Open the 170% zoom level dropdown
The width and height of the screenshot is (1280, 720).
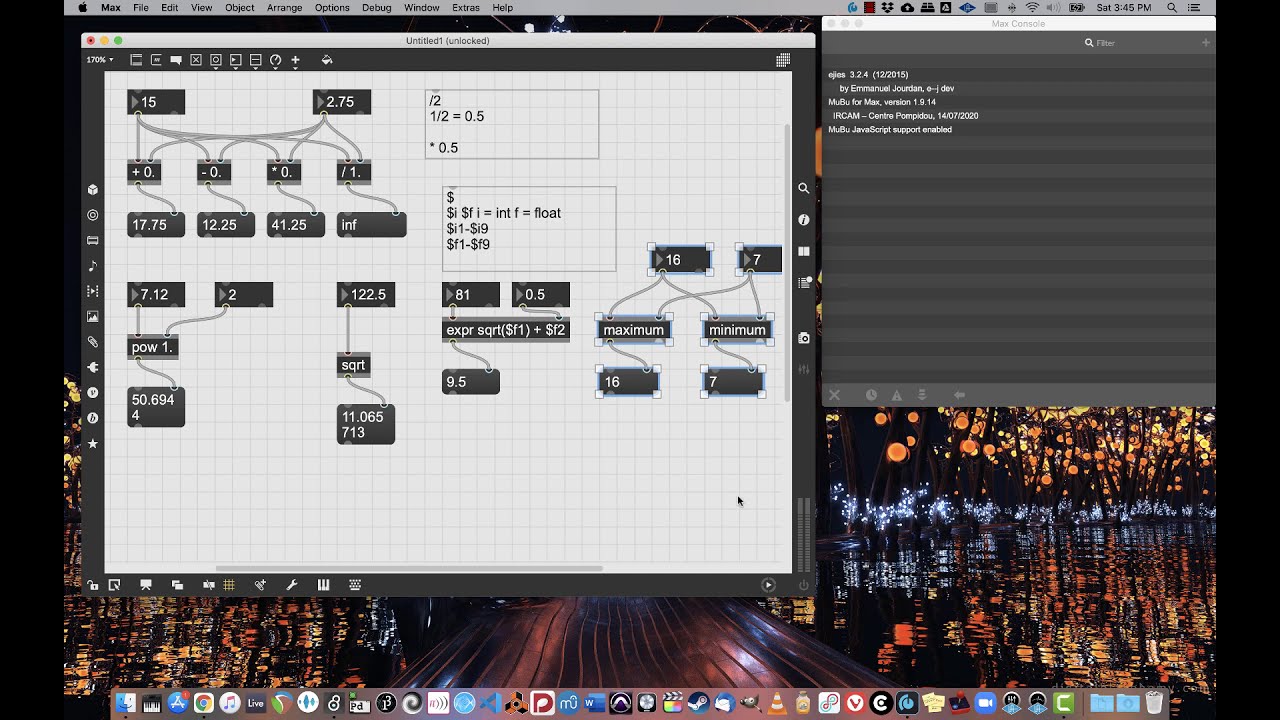tap(99, 60)
